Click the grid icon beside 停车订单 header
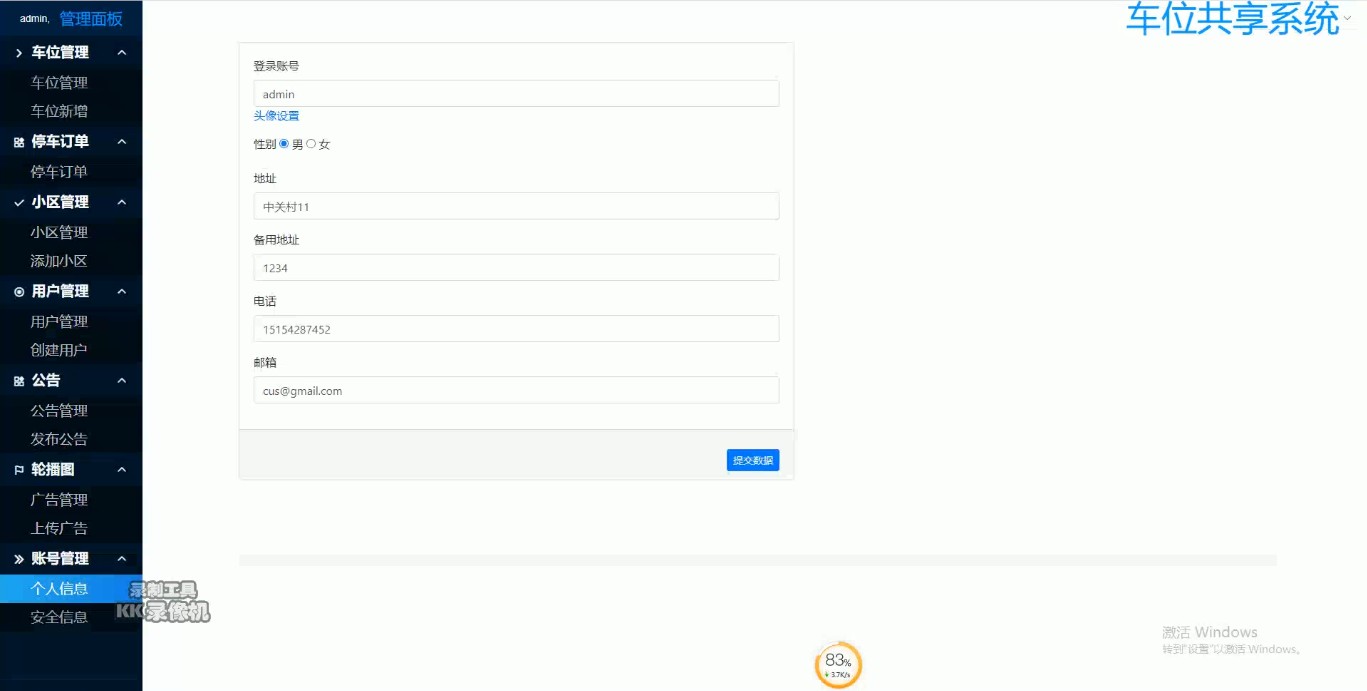1367x691 pixels. click(19, 142)
